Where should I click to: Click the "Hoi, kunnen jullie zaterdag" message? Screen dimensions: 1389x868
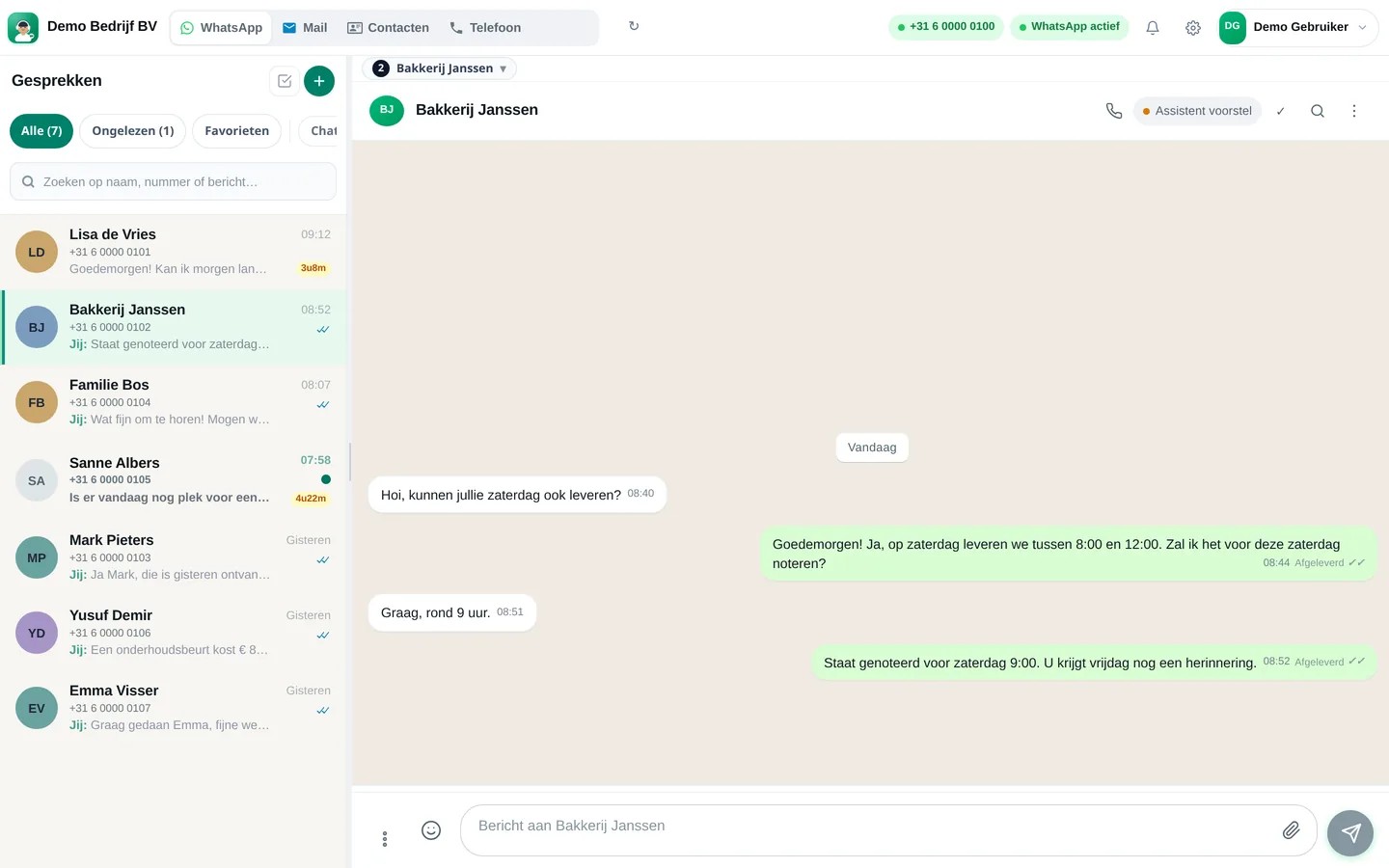click(517, 495)
